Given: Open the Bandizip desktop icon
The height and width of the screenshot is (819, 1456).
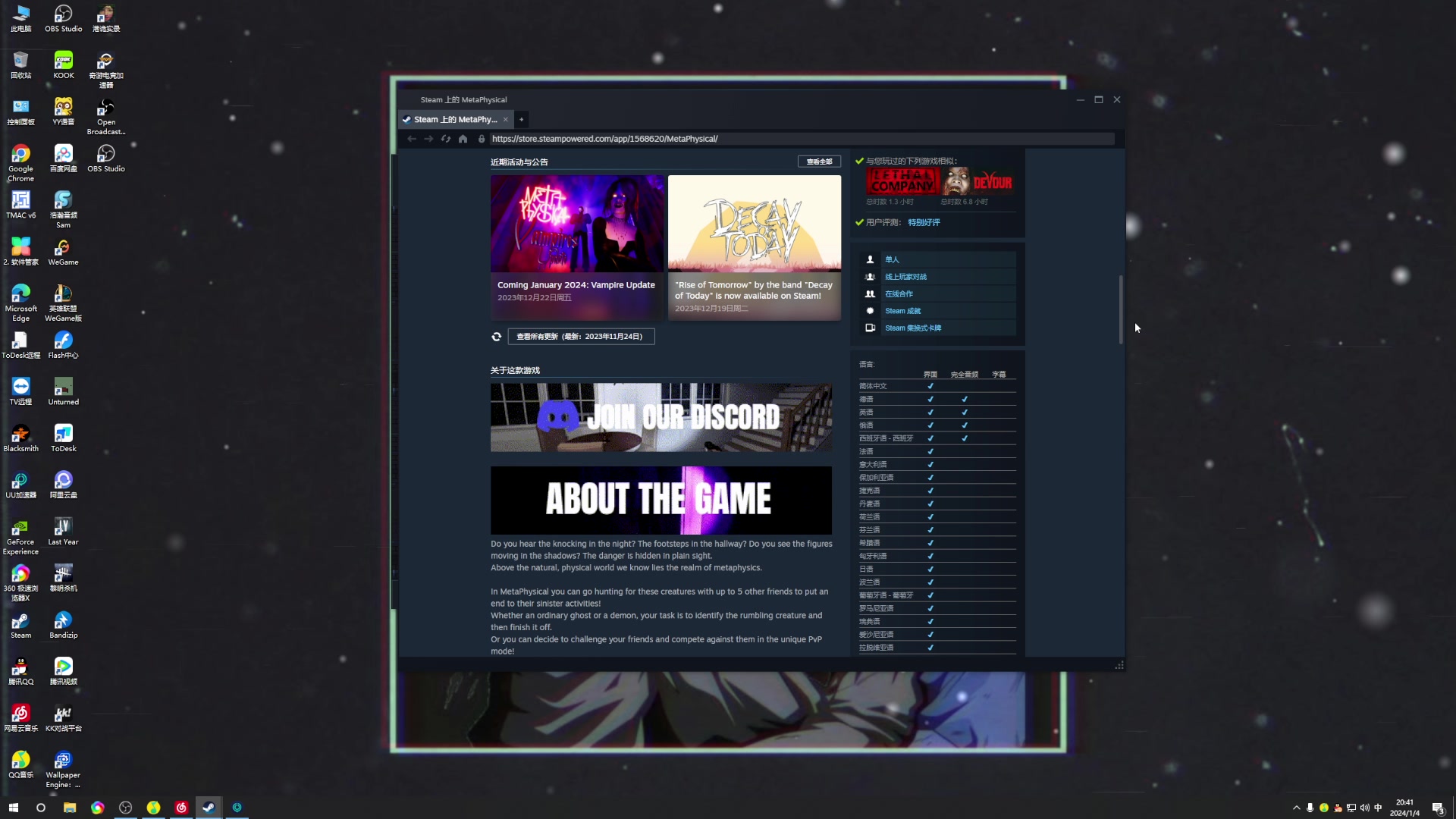Looking at the screenshot, I should click(64, 625).
